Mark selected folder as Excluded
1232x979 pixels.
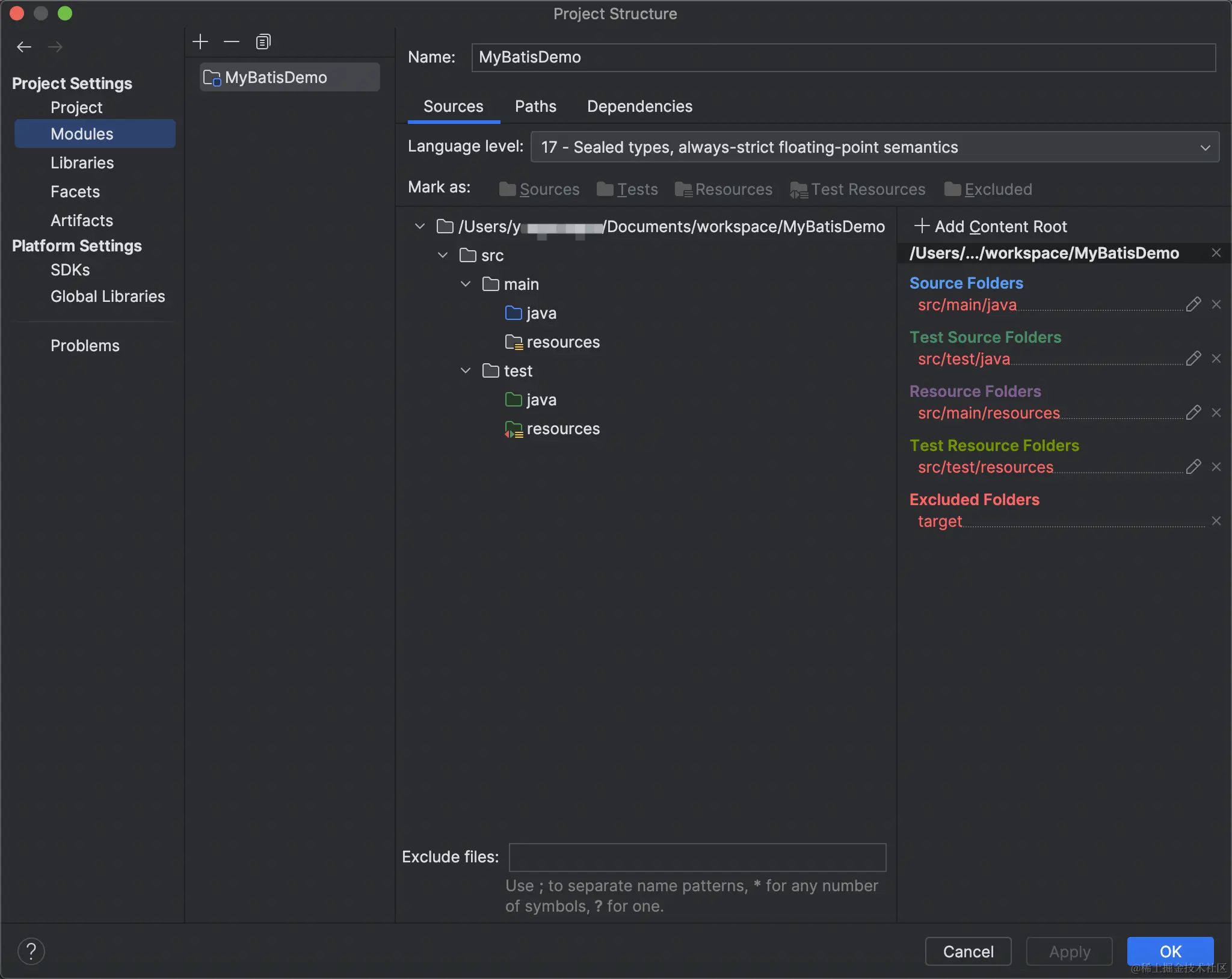[x=988, y=189]
